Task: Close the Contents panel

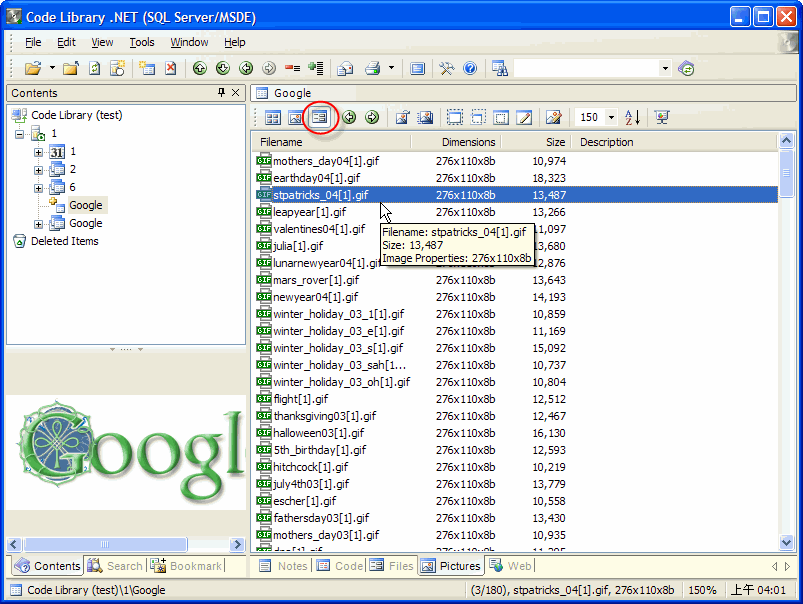Action: [x=236, y=92]
